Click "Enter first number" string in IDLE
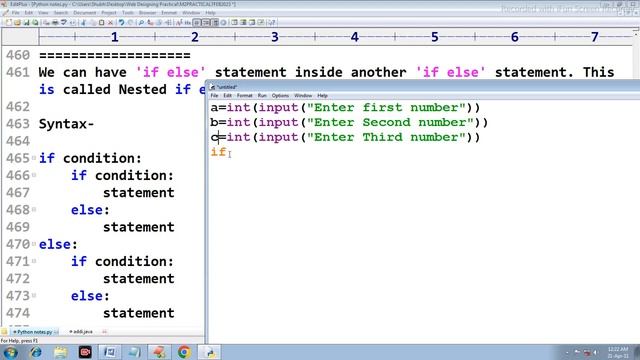This screenshot has height=360, width=640. point(386,107)
